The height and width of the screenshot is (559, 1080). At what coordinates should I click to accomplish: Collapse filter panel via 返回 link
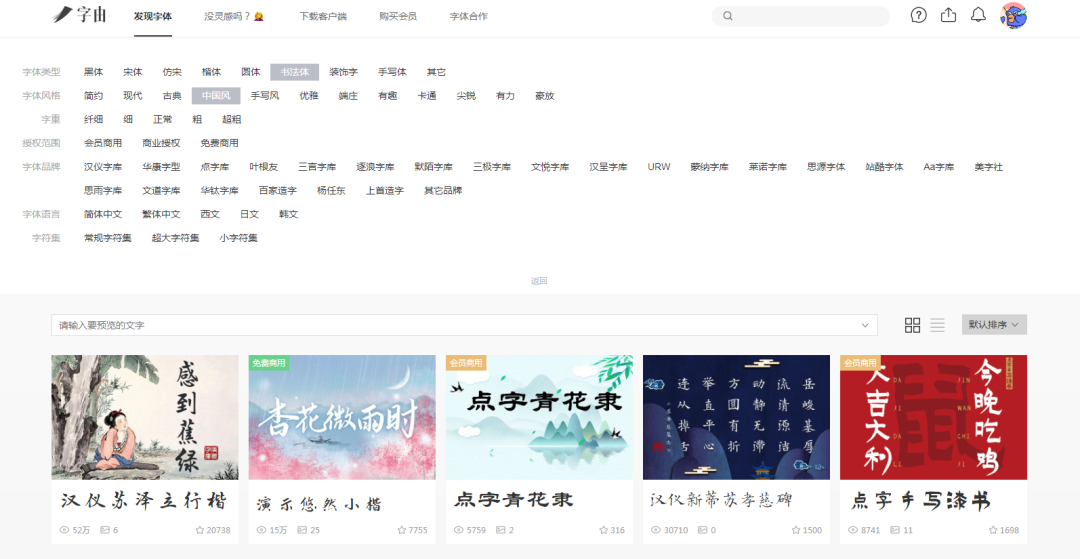pyautogui.click(x=539, y=281)
